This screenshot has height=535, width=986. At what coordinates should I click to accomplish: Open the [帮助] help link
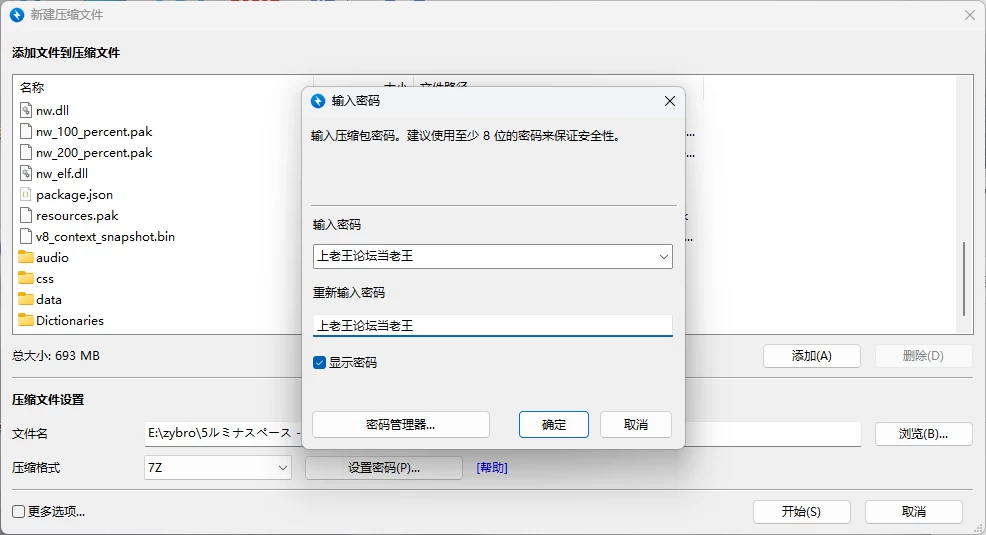(x=492, y=468)
